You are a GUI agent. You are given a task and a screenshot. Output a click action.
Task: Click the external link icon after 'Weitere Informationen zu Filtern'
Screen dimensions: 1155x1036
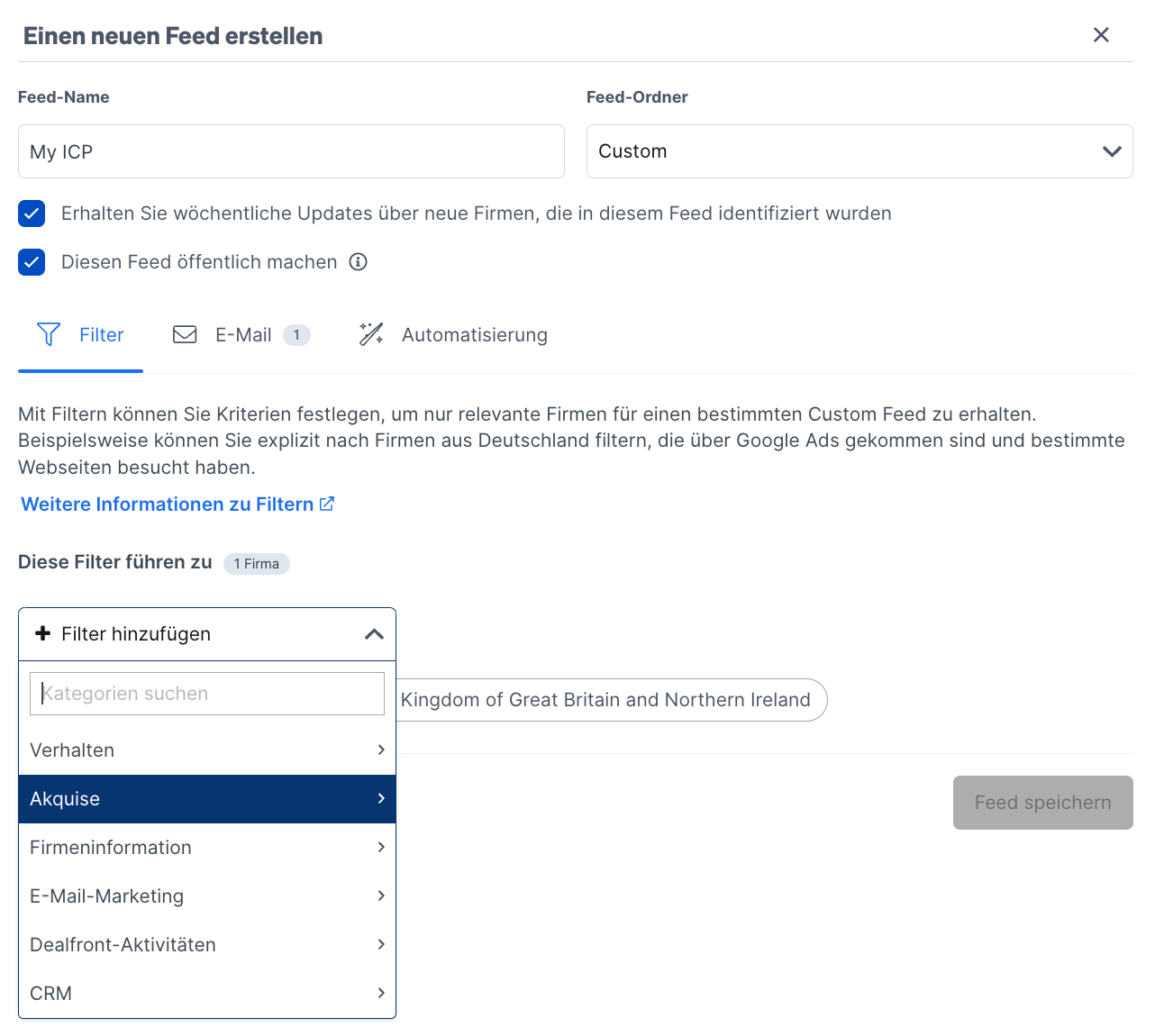coord(326,503)
